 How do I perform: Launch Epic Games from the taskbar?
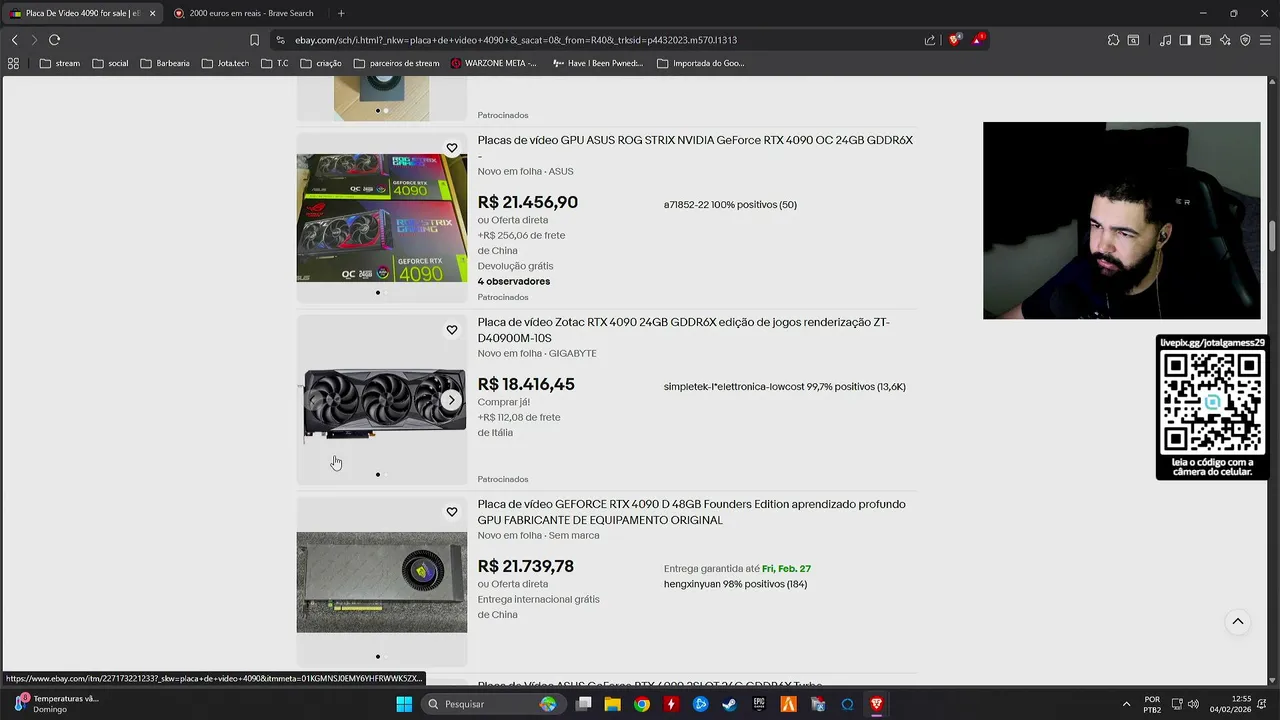(x=759, y=704)
